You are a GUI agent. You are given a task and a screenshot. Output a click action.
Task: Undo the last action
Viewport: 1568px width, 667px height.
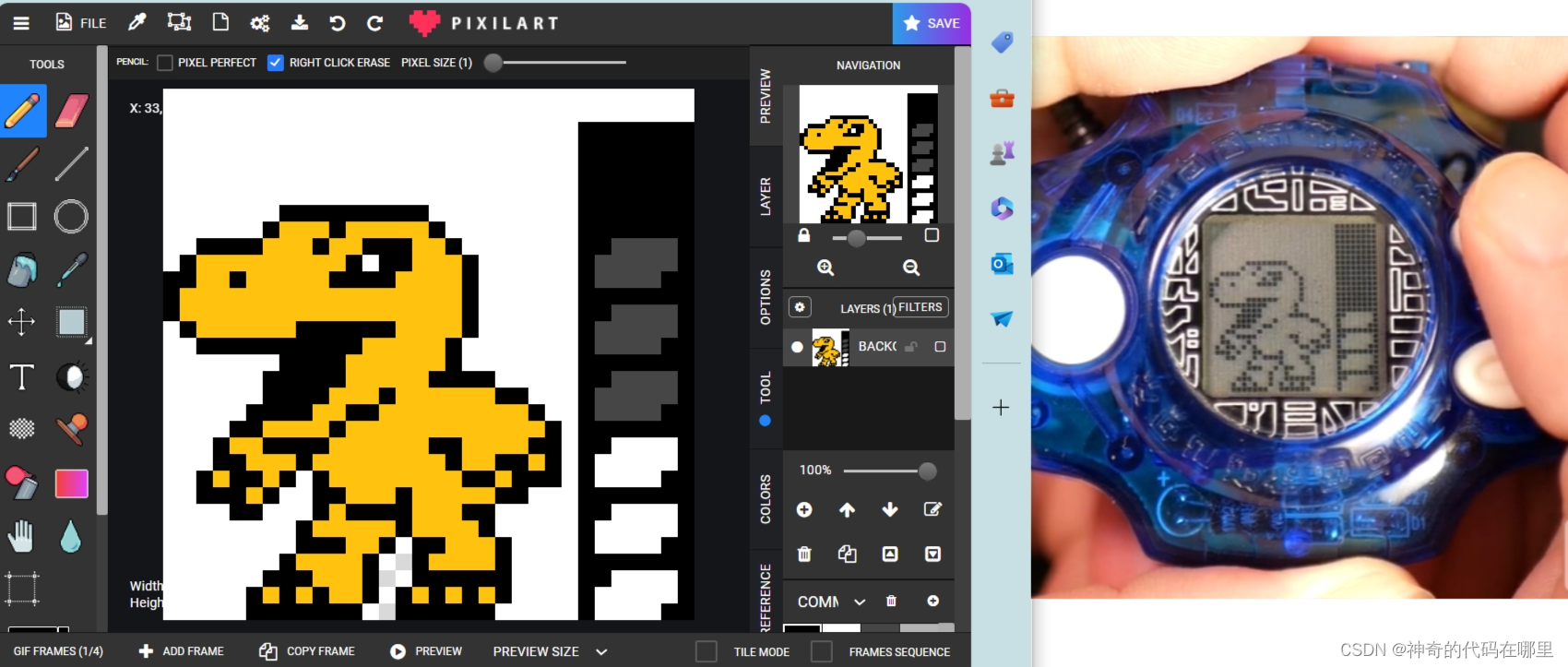tap(338, 23)
